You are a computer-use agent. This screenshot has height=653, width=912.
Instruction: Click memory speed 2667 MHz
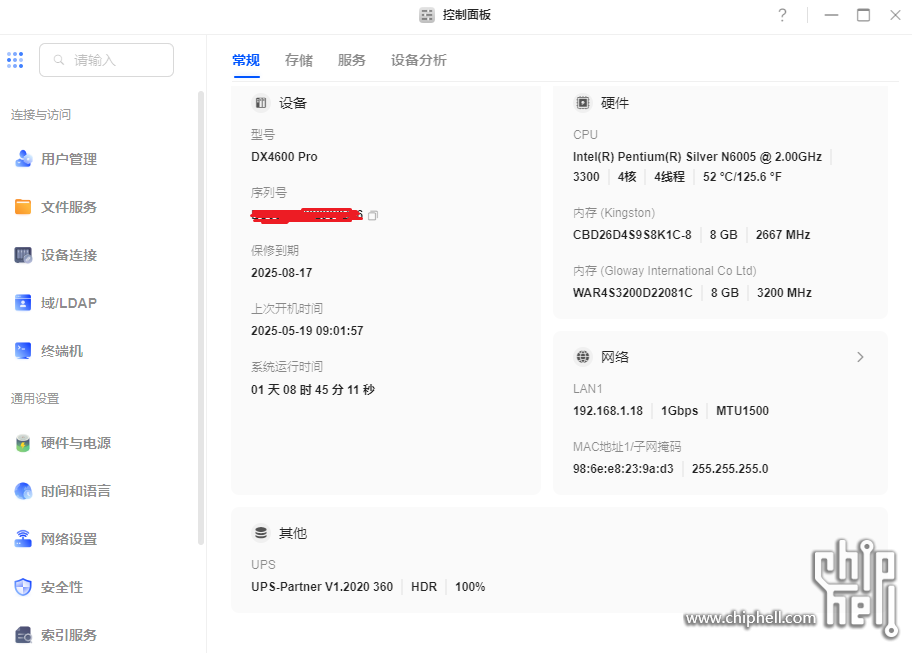pos(783,235)
